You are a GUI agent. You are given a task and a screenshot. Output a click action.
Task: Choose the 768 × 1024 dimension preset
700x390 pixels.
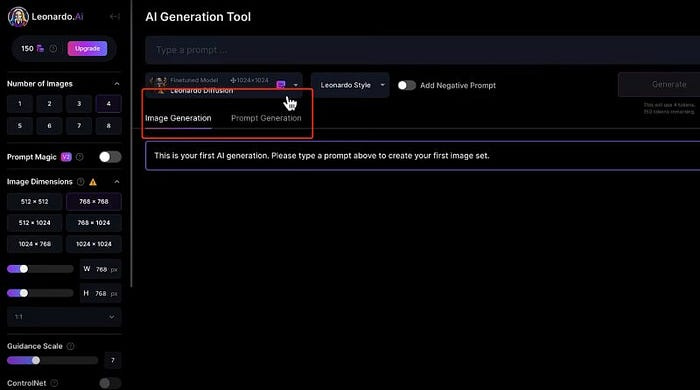coord(94,223)
